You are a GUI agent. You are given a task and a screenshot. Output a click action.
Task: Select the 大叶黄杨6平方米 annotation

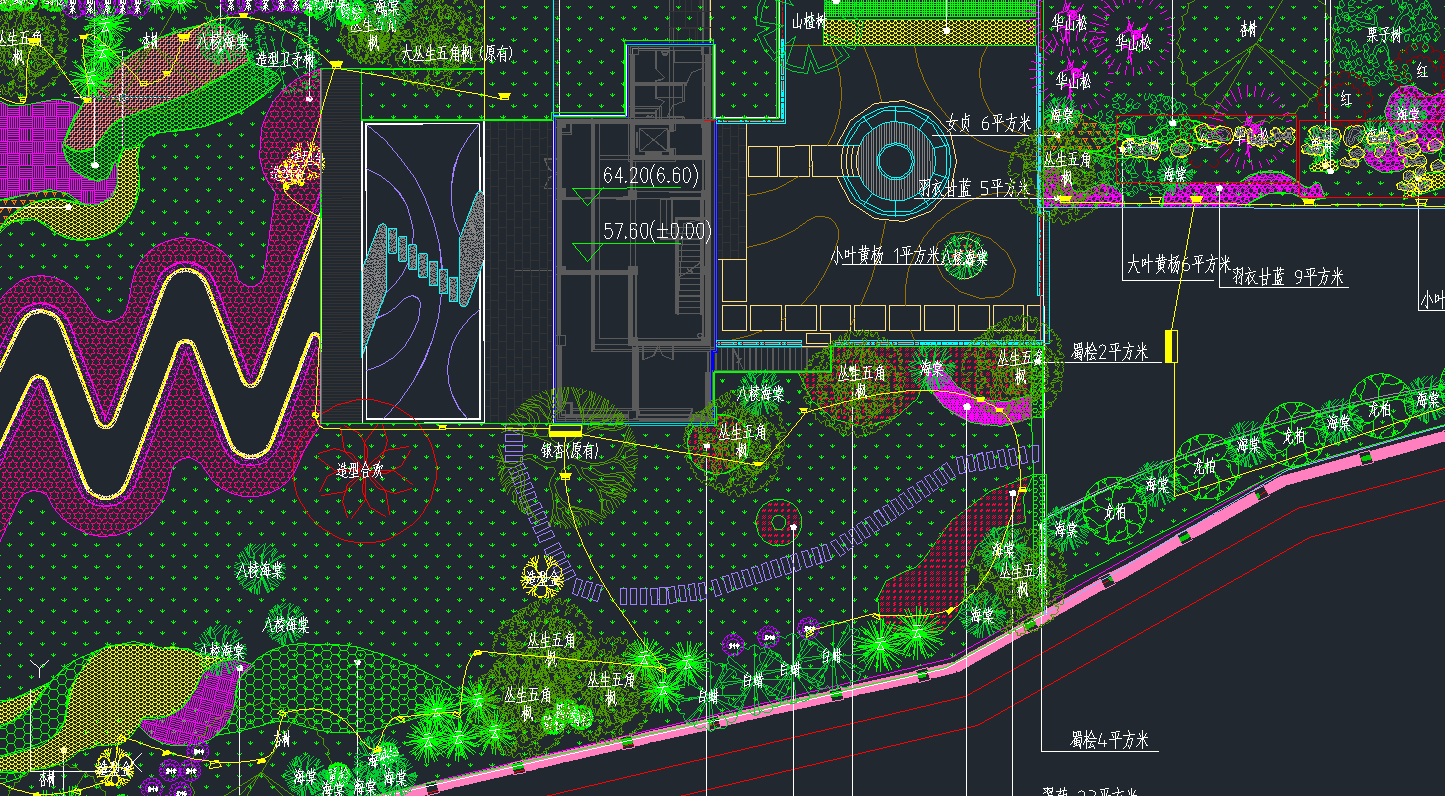pos(1179,265)
